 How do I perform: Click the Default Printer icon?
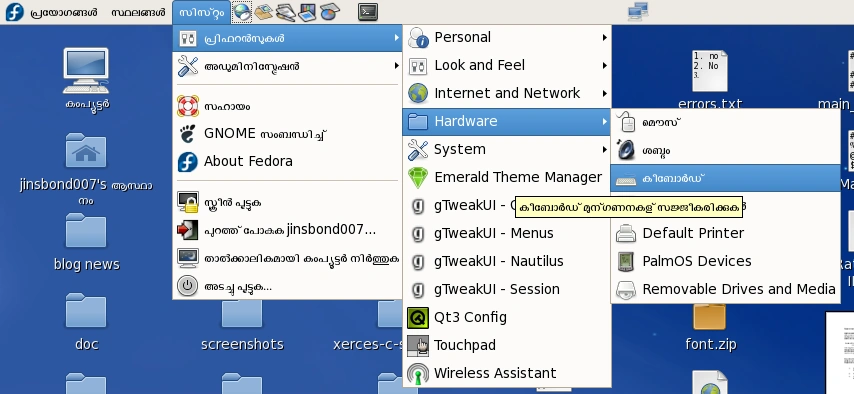626,233
